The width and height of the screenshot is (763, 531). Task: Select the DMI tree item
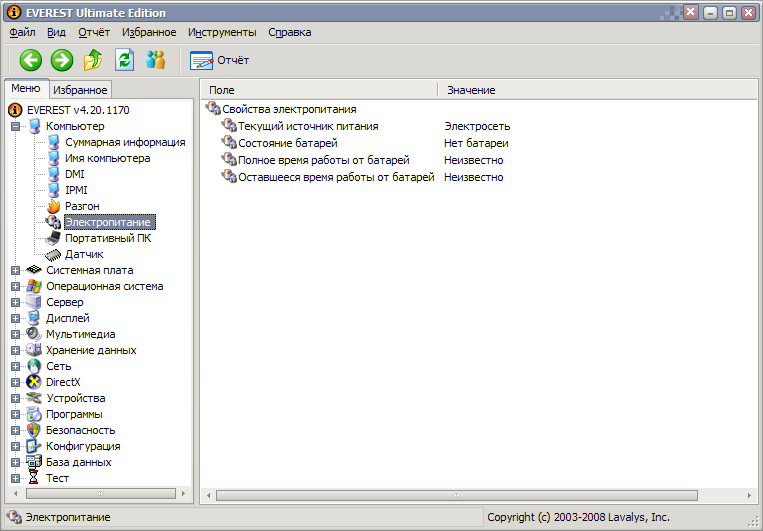[x=74, y=174]
